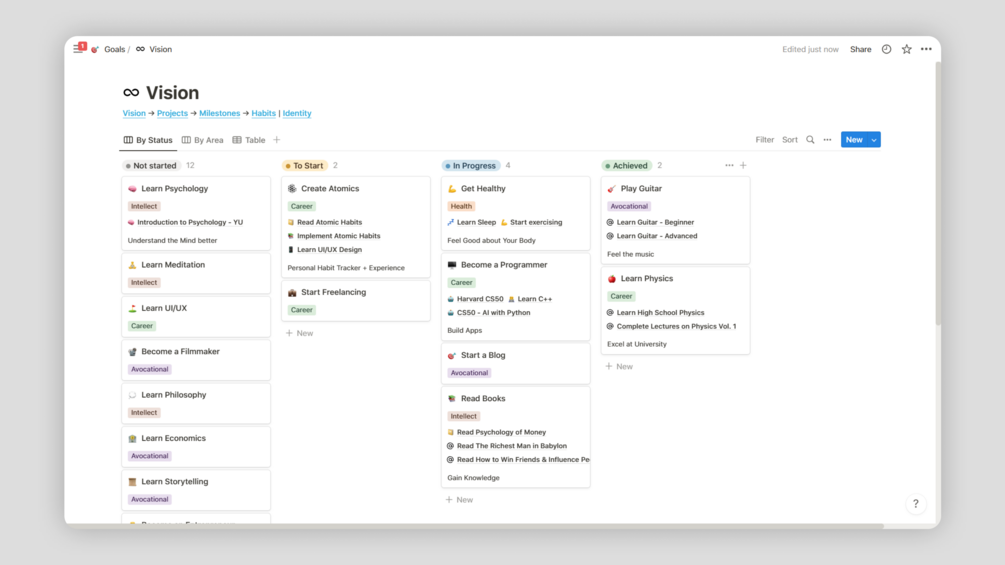Add a card to the Achieved column
1005x565 pixels.
[743, 165]
